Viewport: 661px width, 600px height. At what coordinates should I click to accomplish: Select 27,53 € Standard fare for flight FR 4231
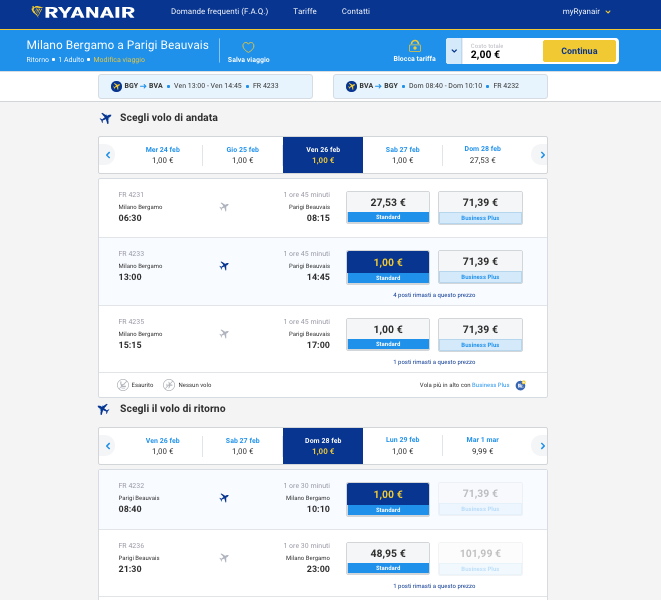[387, 207]
